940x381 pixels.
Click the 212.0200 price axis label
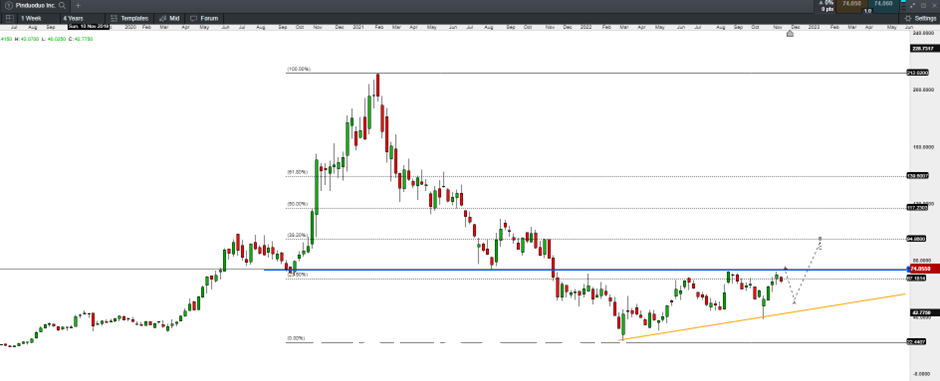tap(918, 73)
